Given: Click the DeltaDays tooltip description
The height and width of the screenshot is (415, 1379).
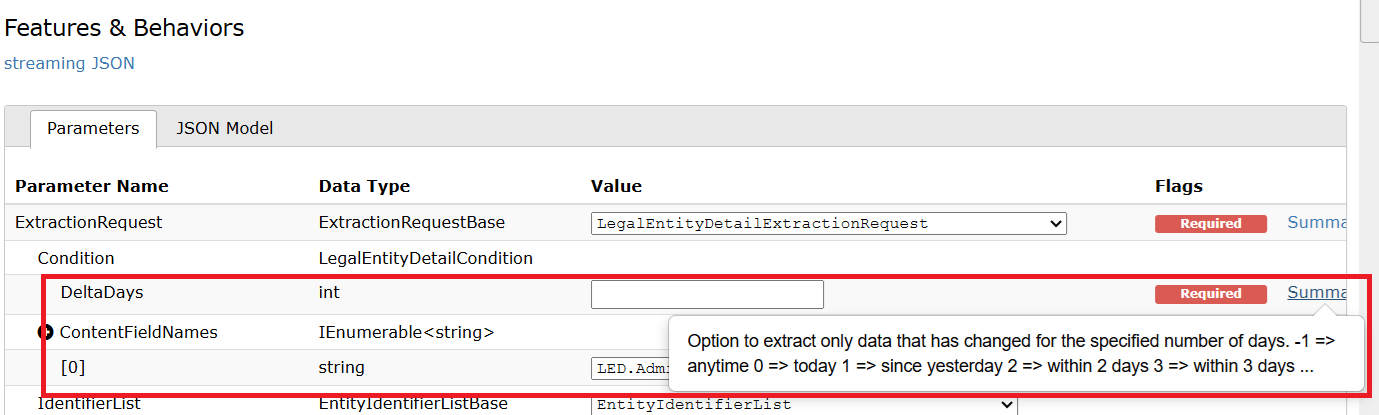Looking at the screenshot, I should [x=1014, y=353].
